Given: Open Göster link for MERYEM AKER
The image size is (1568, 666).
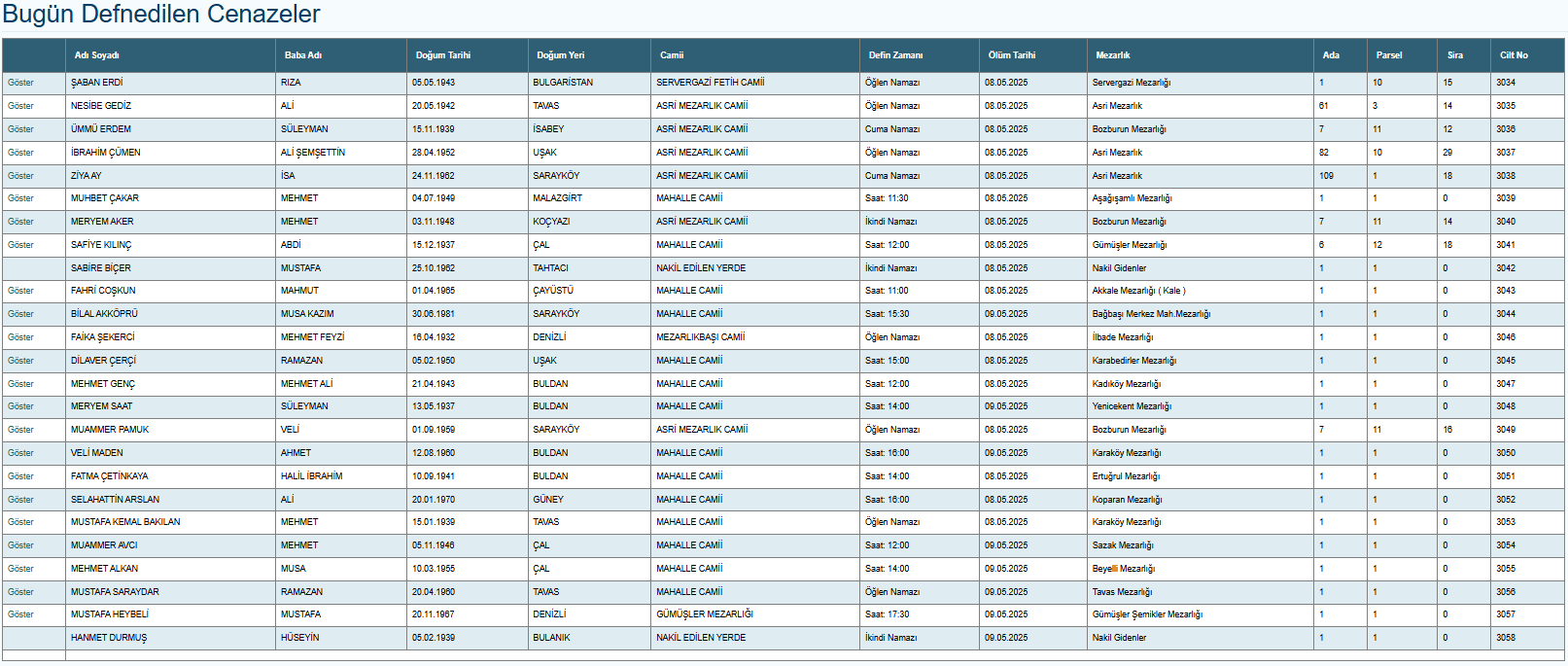Looking at the screenshot, I should [20, 222].
